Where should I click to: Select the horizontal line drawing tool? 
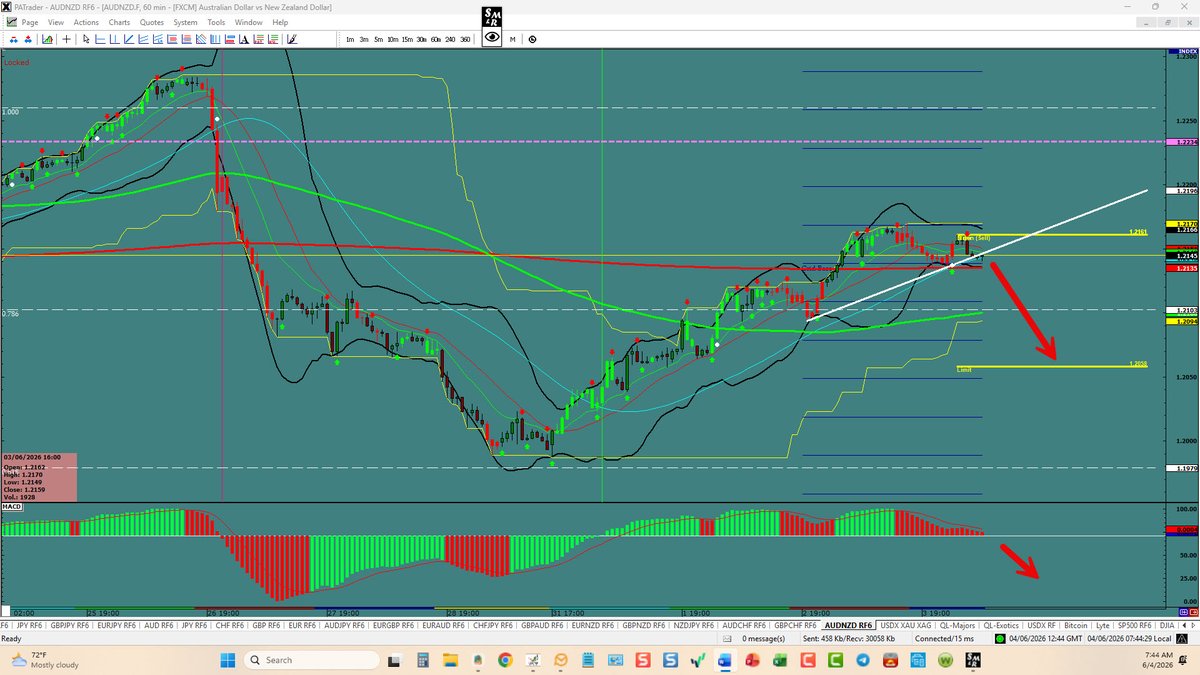[100, 39]
